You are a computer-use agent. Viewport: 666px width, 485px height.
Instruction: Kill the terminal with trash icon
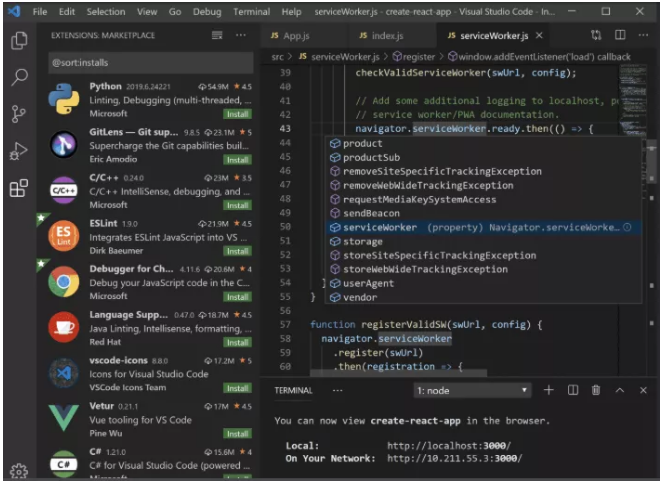coord(596,390)
